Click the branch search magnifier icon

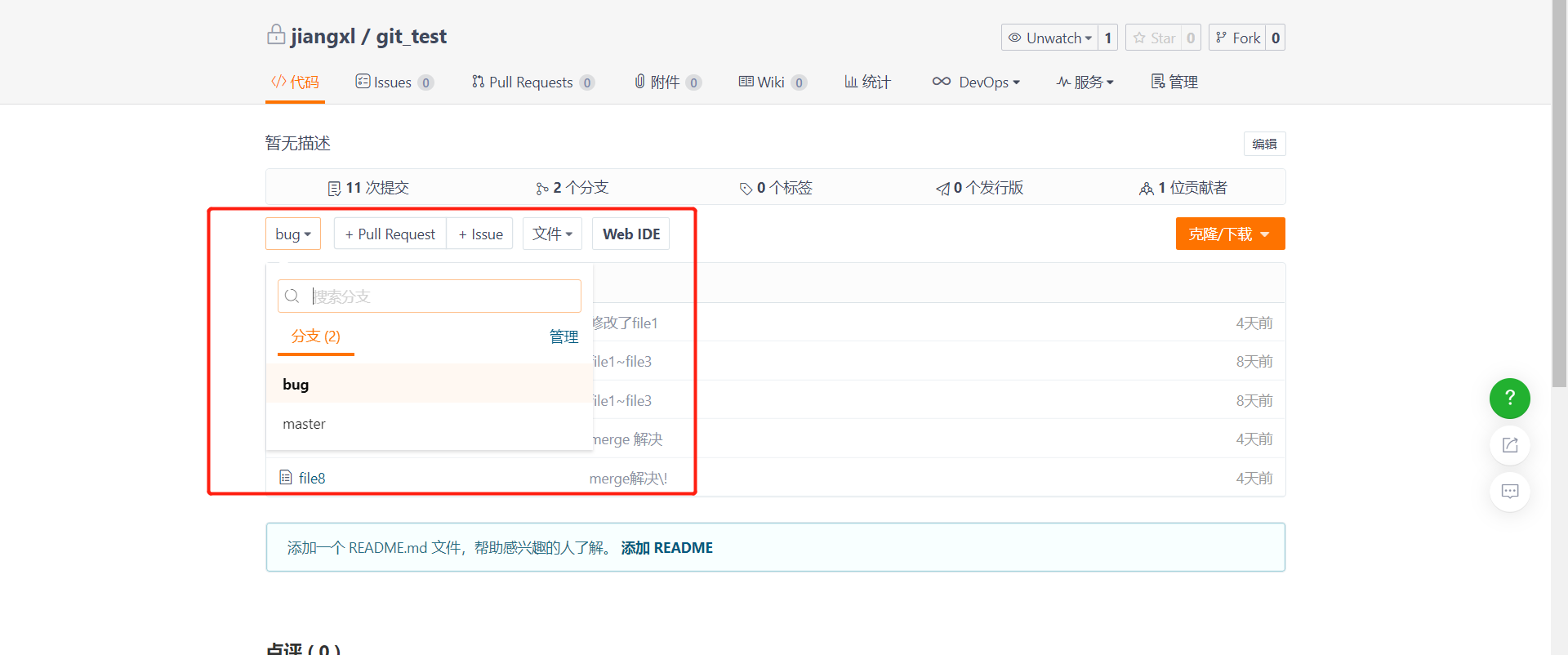[292, 296]
